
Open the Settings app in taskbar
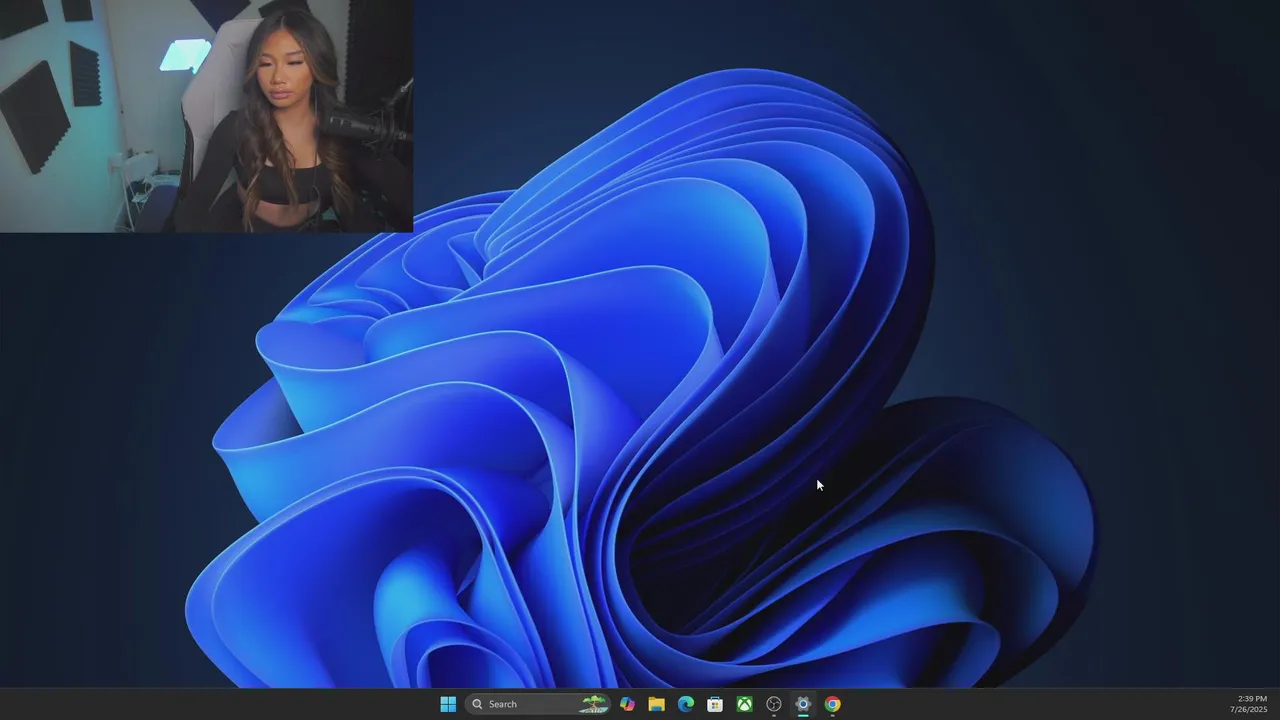[x=803, y=704]
